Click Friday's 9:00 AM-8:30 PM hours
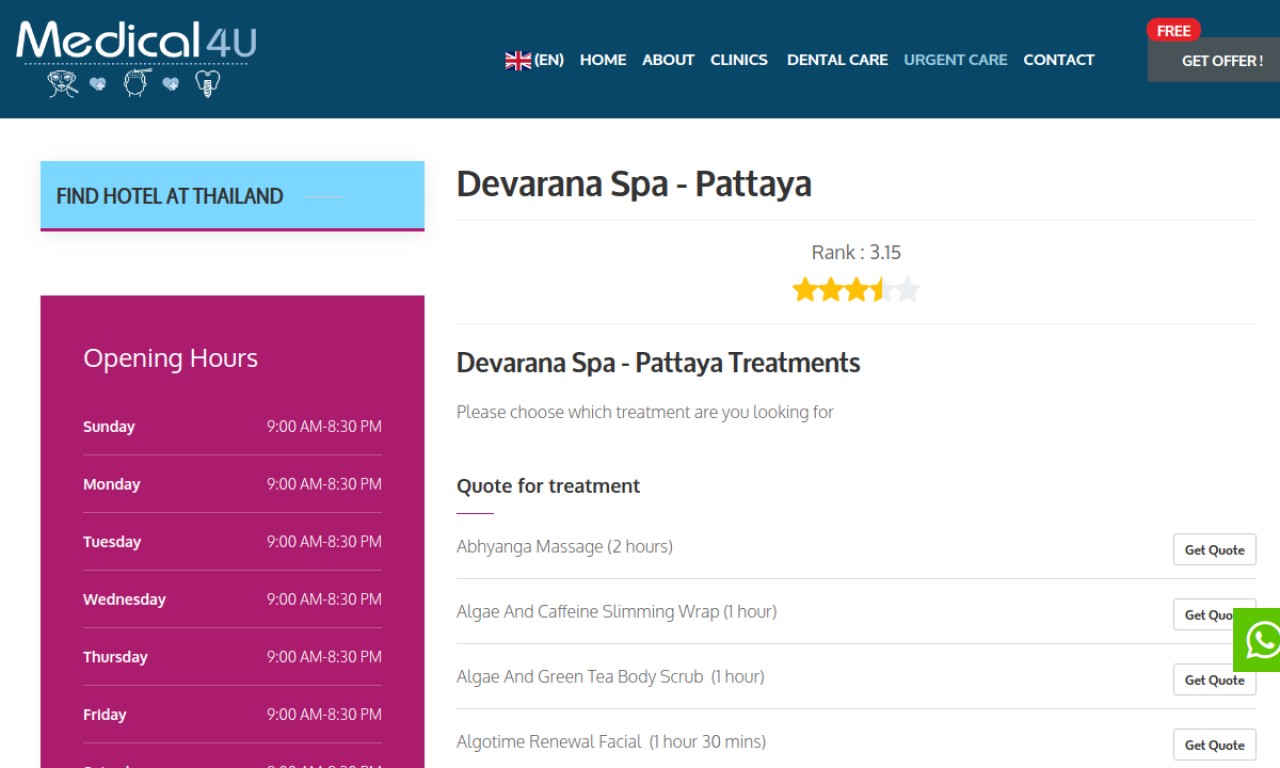The height and width of the screenshot is (768, 1280). pyautogui.click(x=324, y=715)
